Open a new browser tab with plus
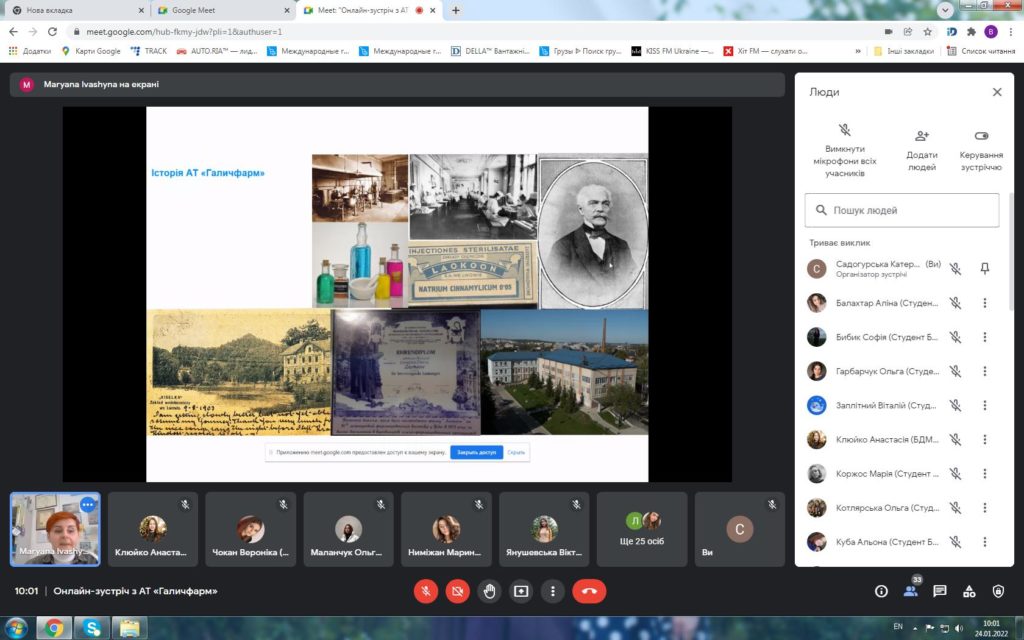The image size is (1024, 640). [x=456, y=10]
